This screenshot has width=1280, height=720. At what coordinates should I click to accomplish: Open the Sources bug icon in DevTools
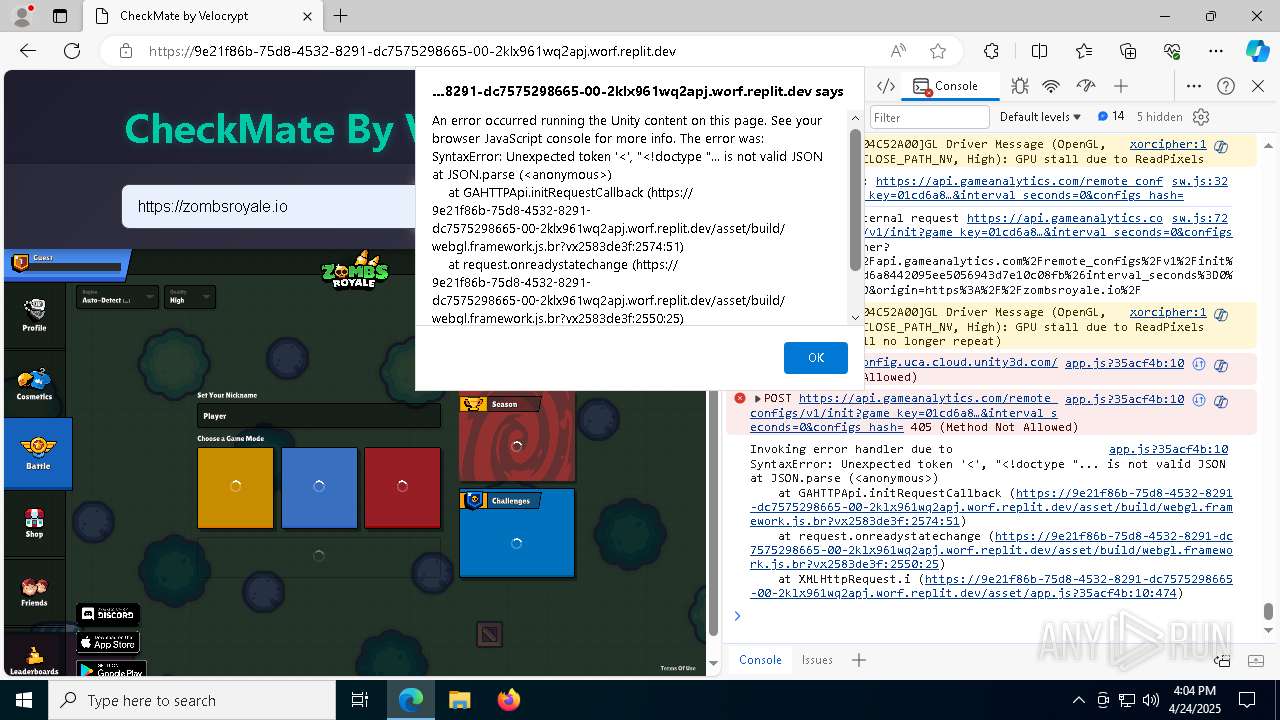click(x=1019, y=86)
